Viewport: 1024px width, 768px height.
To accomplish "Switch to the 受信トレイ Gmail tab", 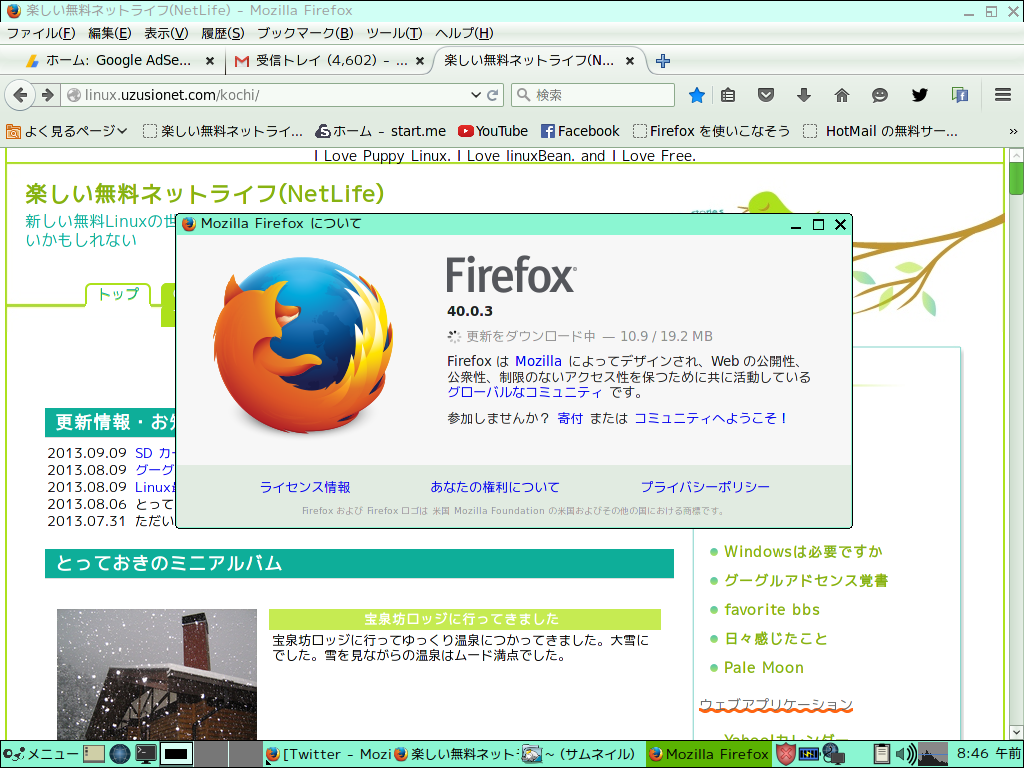I will tap(327, 61).
